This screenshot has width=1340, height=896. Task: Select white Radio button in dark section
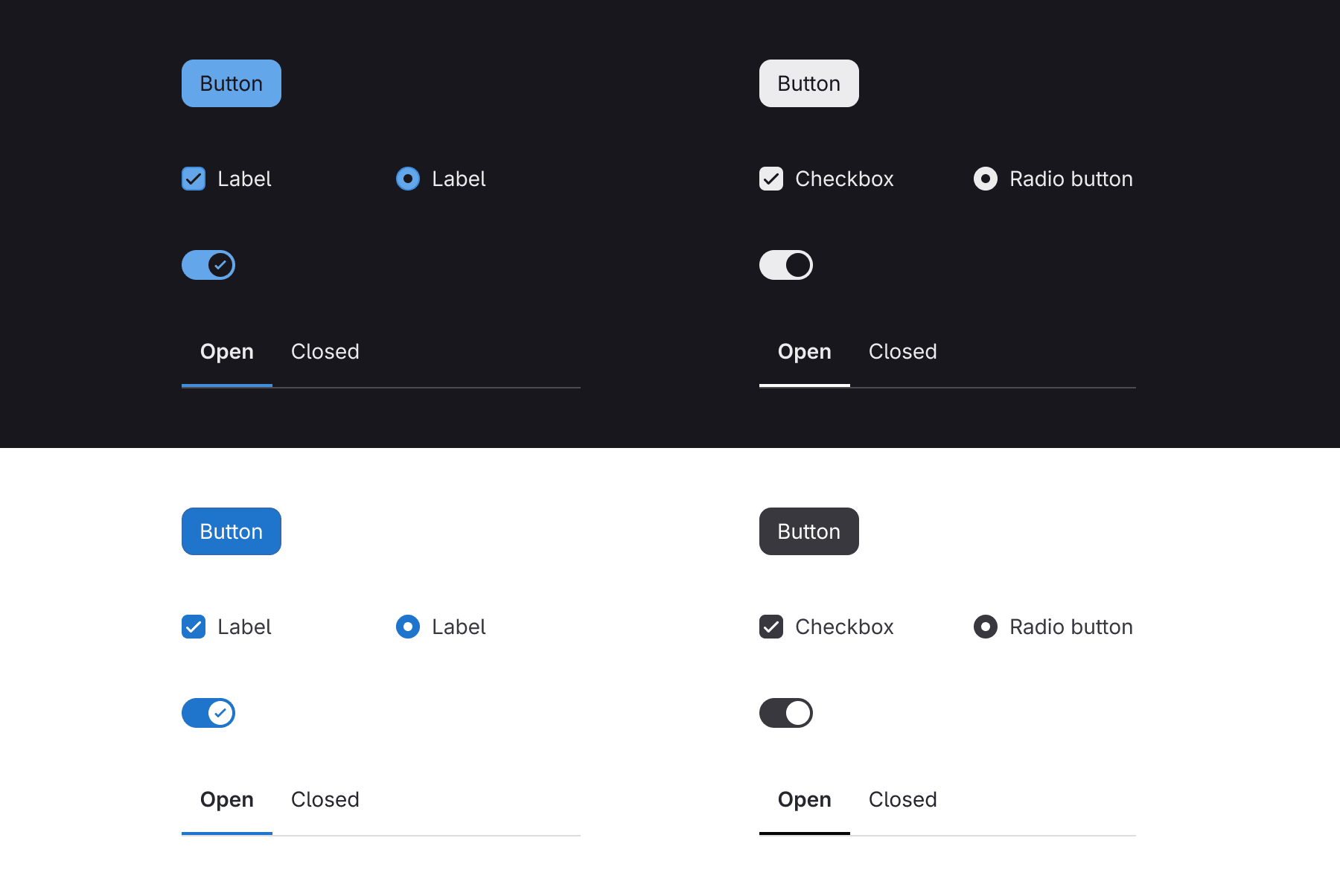click(x=986, y=179)
